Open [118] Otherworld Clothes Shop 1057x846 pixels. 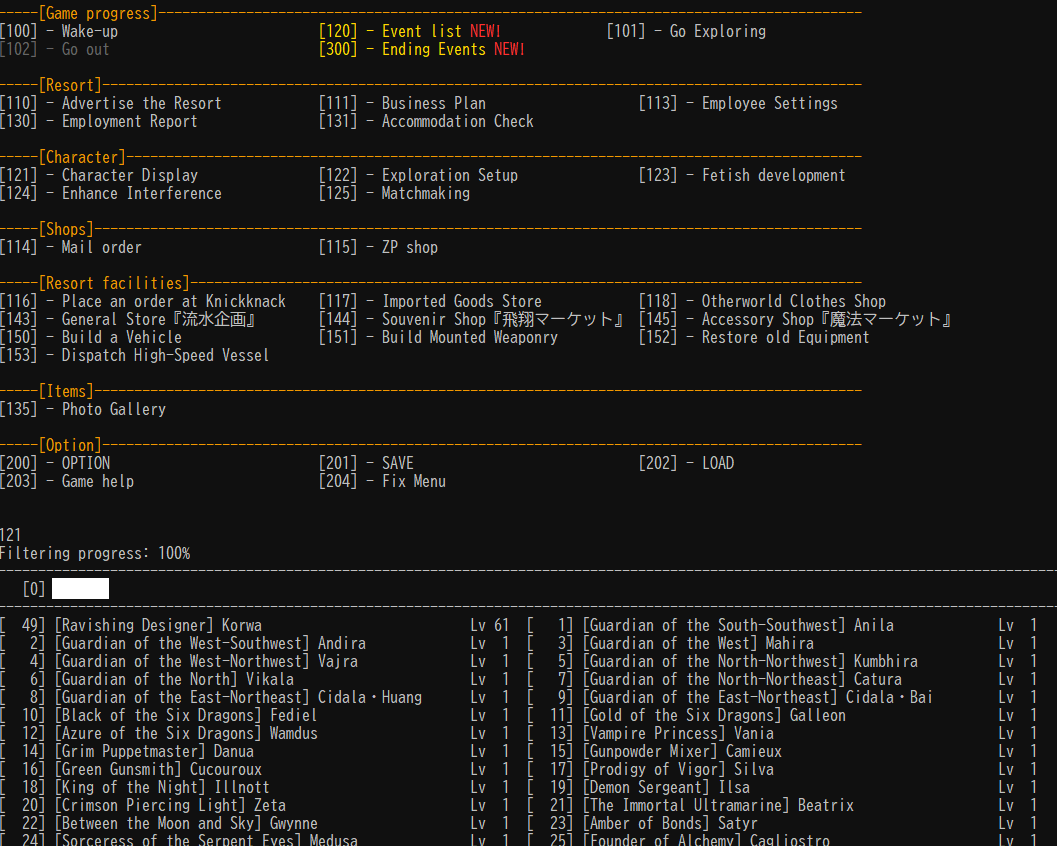click(x=762, y=301)
